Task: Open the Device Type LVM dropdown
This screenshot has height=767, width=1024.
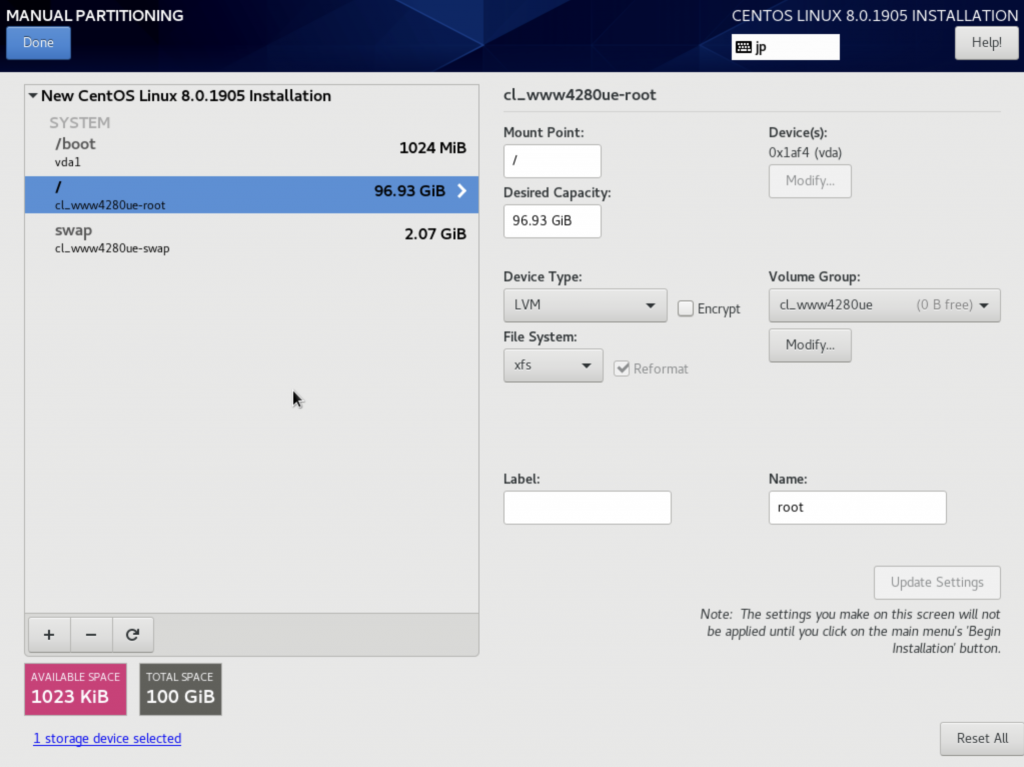Action: 585,305
